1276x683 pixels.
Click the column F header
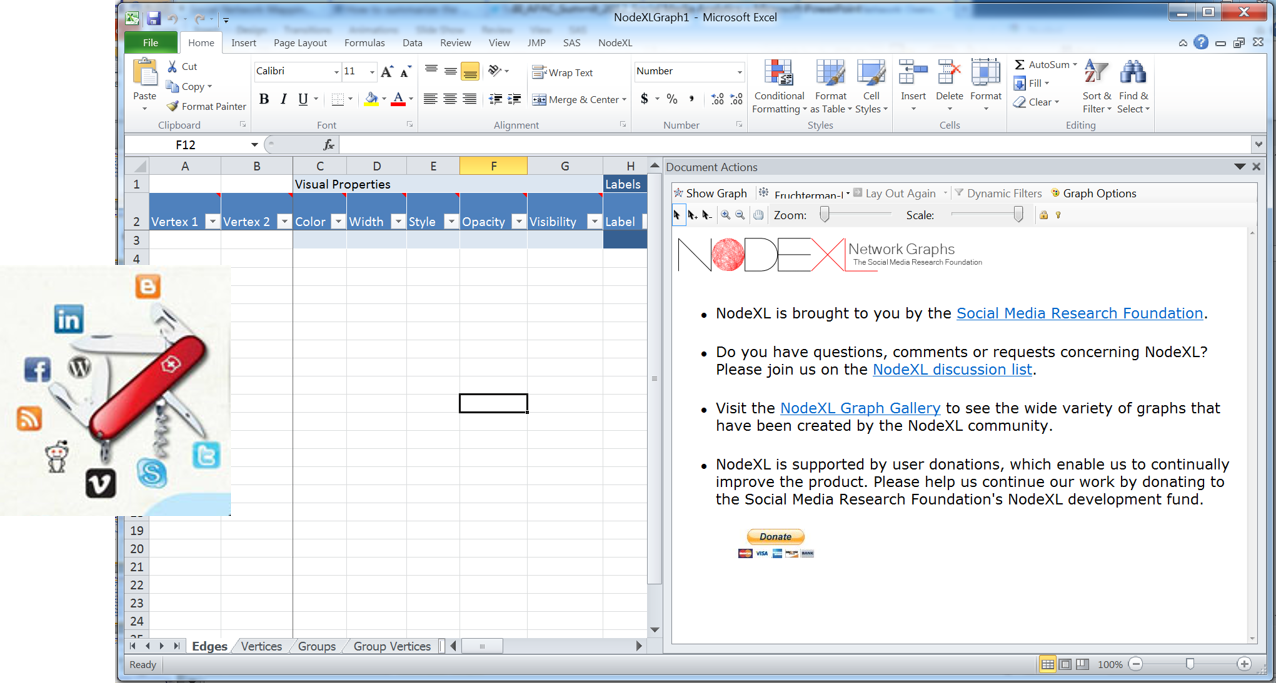coord(493,166)
